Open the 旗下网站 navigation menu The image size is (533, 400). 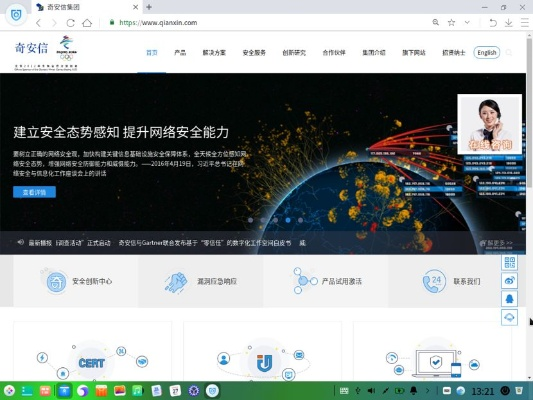pos(414,53)
